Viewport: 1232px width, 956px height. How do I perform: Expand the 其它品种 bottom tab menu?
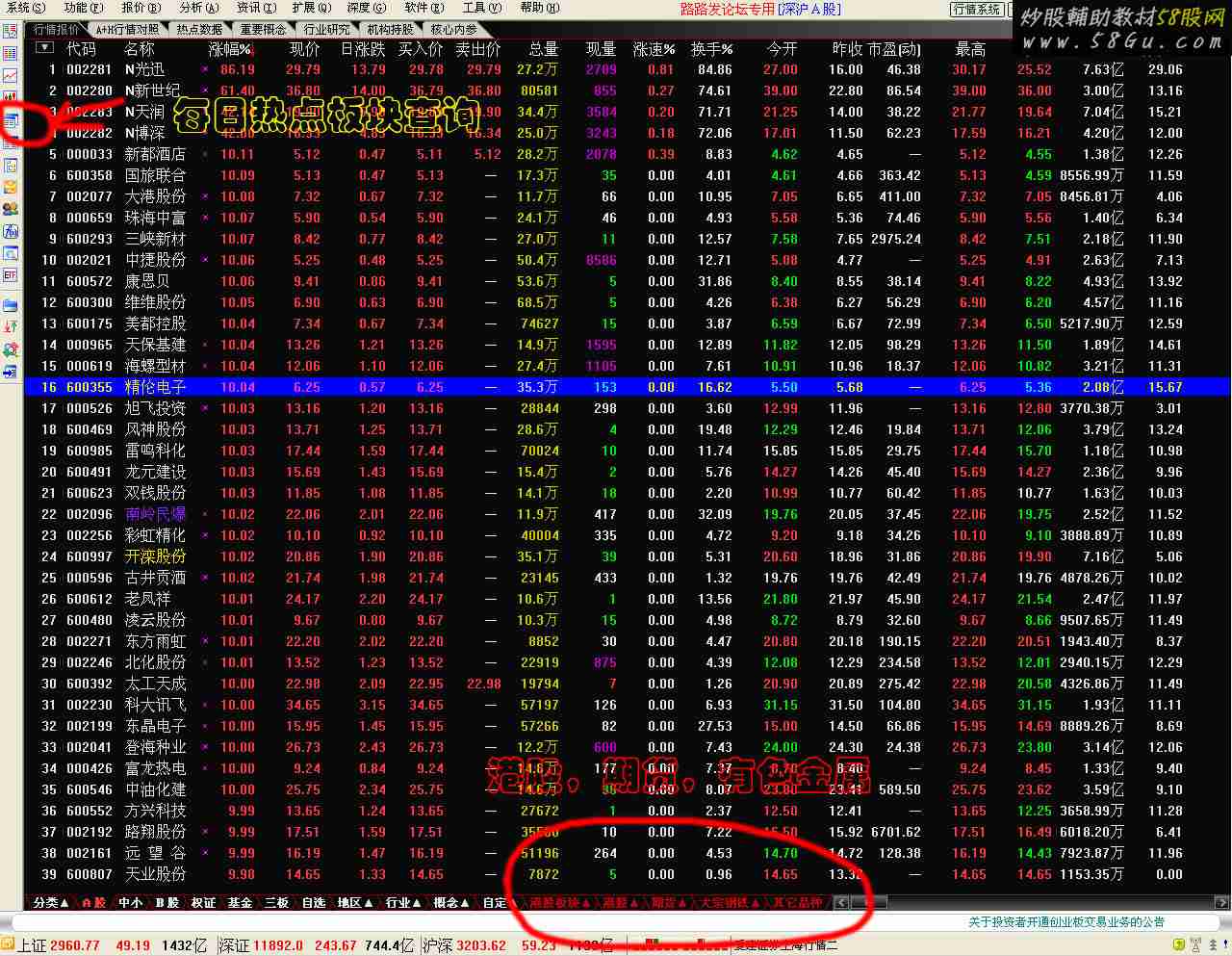coord(797,903)
